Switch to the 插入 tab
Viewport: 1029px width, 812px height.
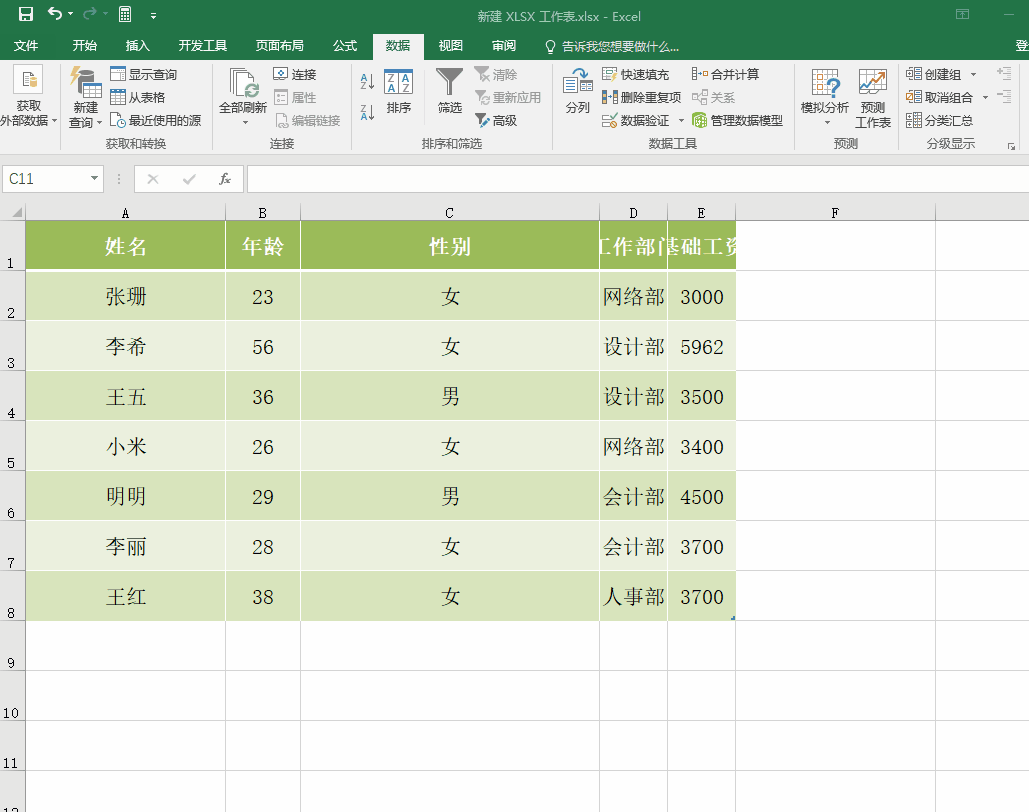coord(138,45)
